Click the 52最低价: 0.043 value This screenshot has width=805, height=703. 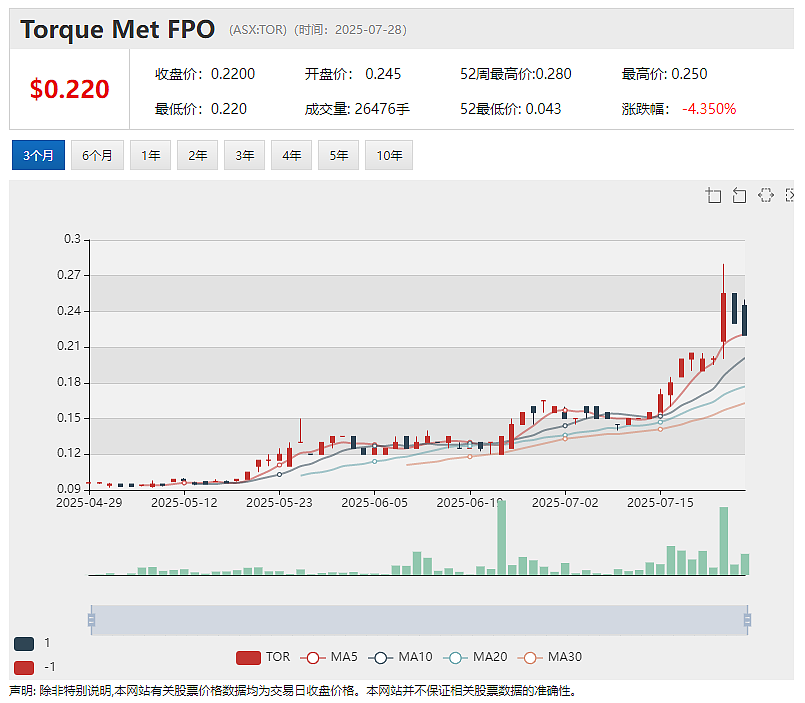tap(510, 109)
